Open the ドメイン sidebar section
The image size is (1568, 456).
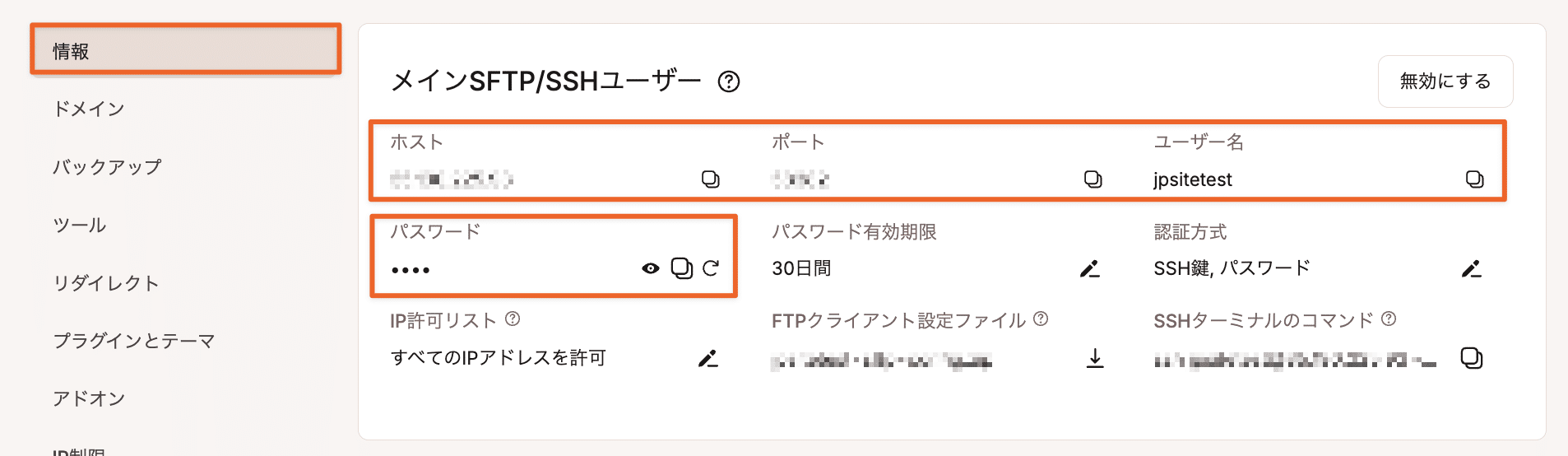(89, 109)
